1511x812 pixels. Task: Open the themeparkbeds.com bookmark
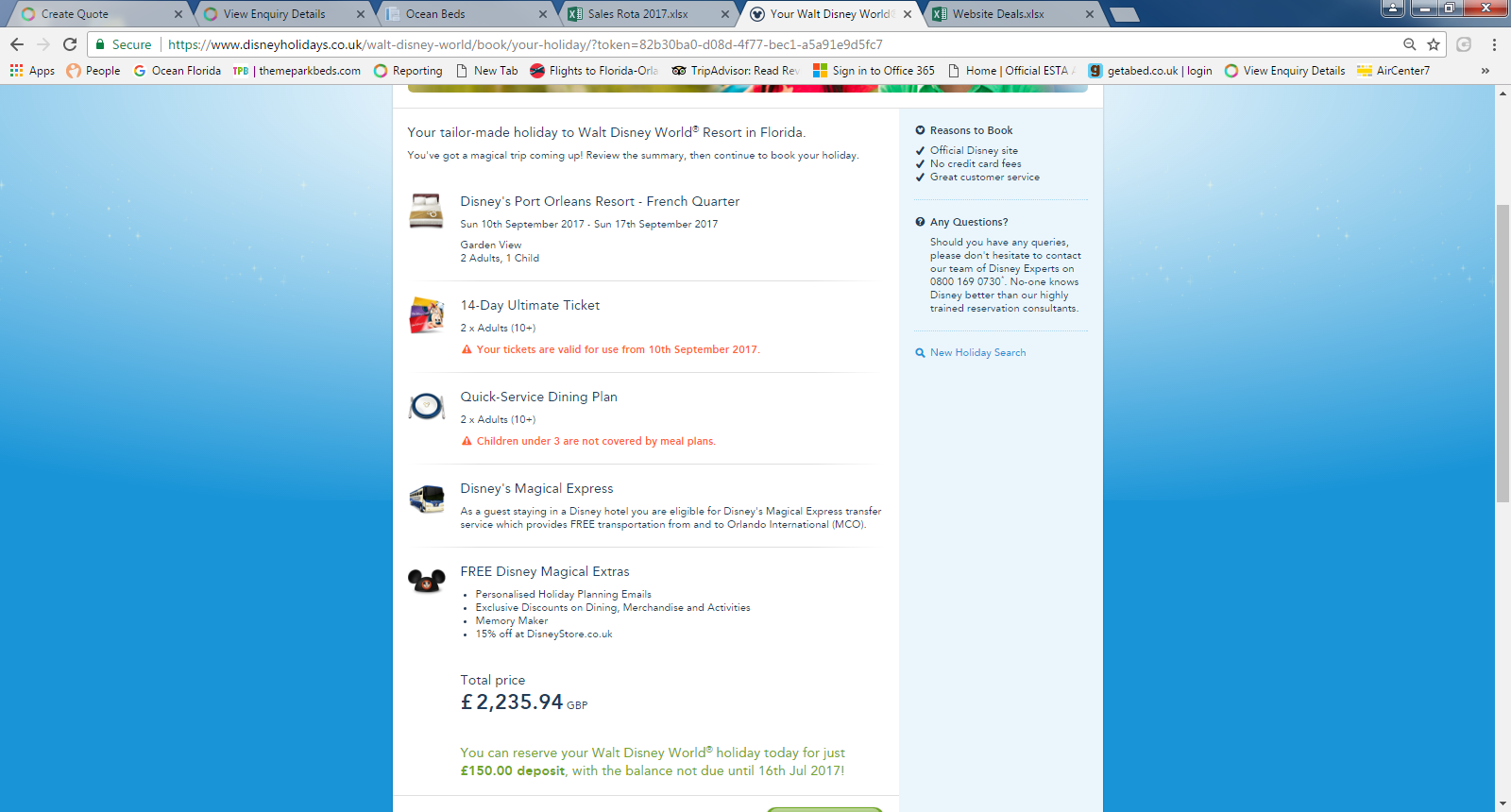pyautogui.click(x=297, y=71)
